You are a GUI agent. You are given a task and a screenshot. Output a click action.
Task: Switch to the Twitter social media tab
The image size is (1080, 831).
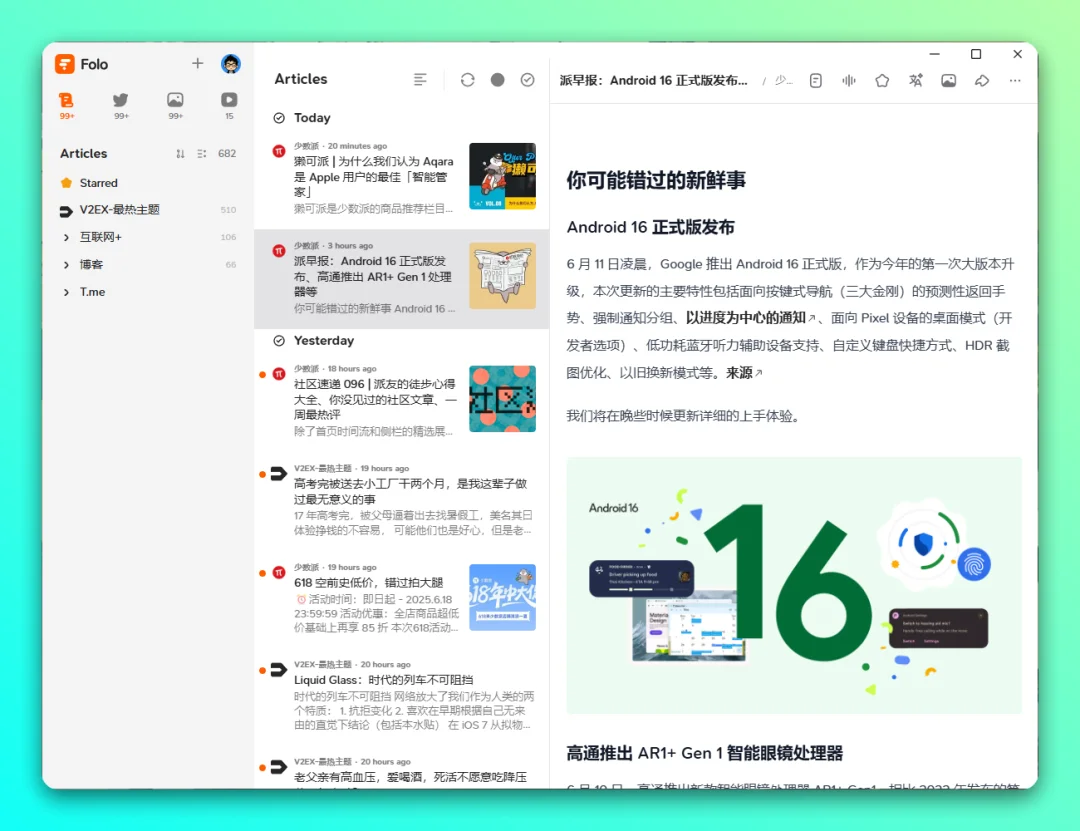(x=121, y=105)
